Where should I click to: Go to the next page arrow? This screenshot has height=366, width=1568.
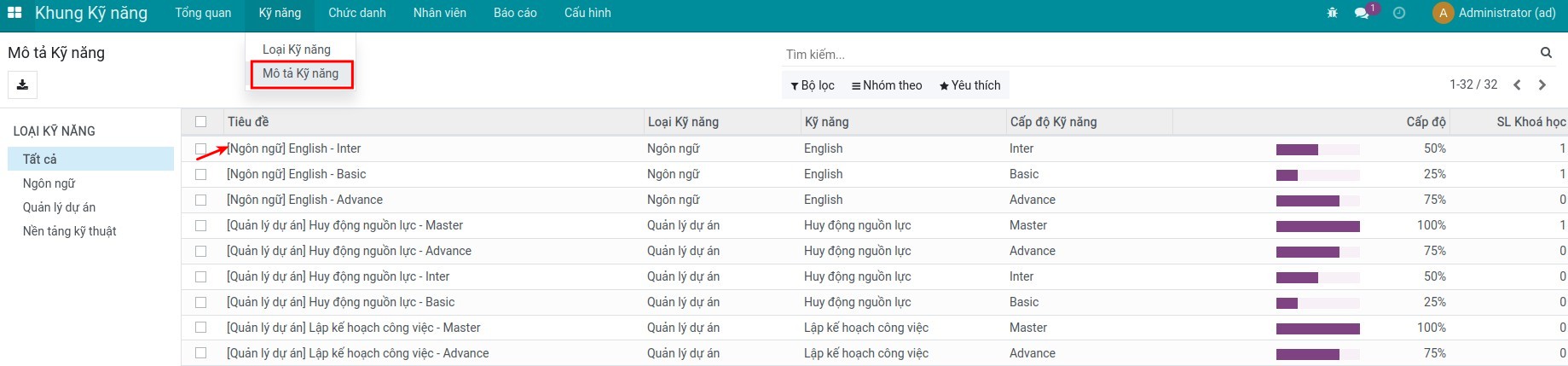(1542, 84)
